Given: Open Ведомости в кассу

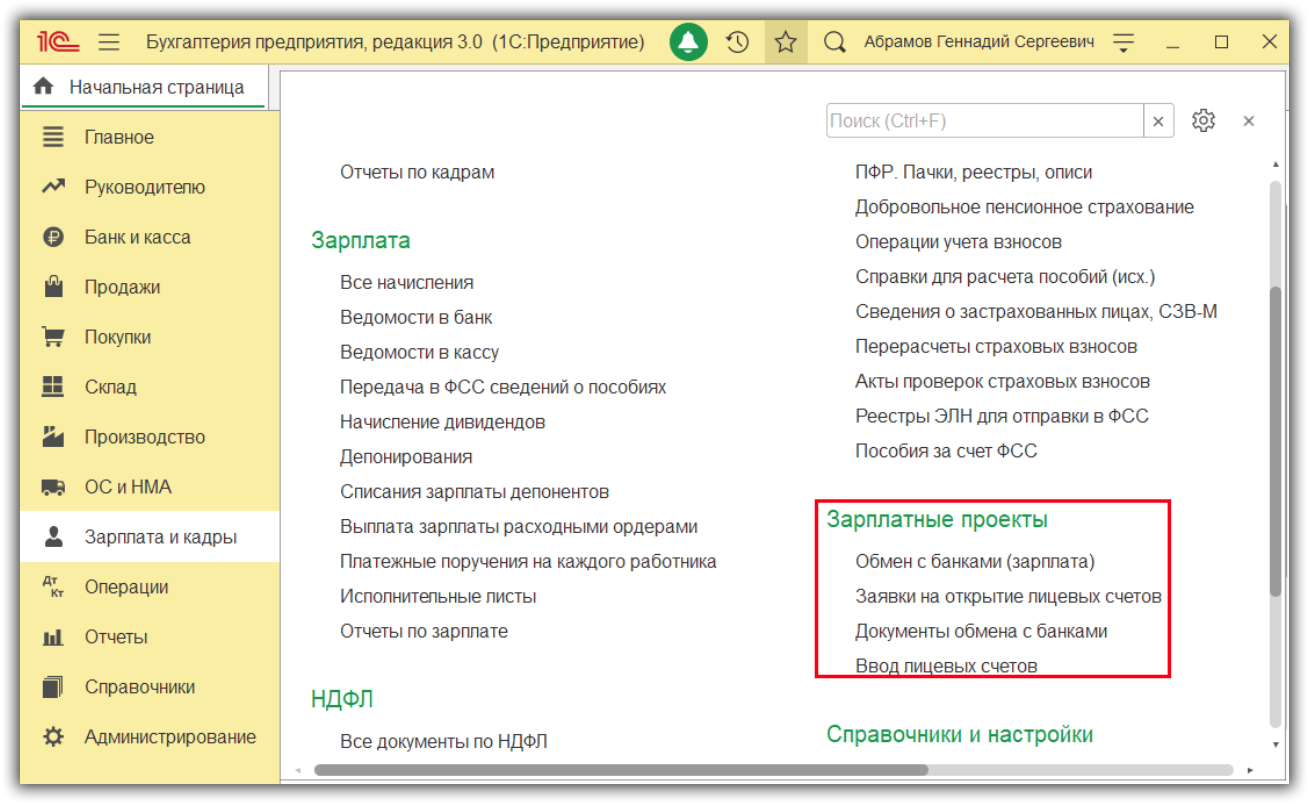Looking at the screenshot, I should click(x=419, y=352).
